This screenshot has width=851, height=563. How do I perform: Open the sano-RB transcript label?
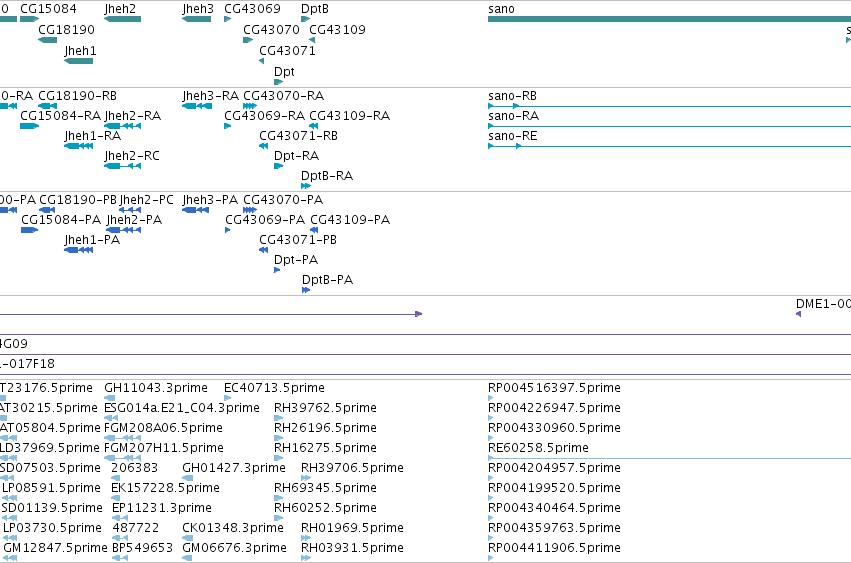pos(512,96)
